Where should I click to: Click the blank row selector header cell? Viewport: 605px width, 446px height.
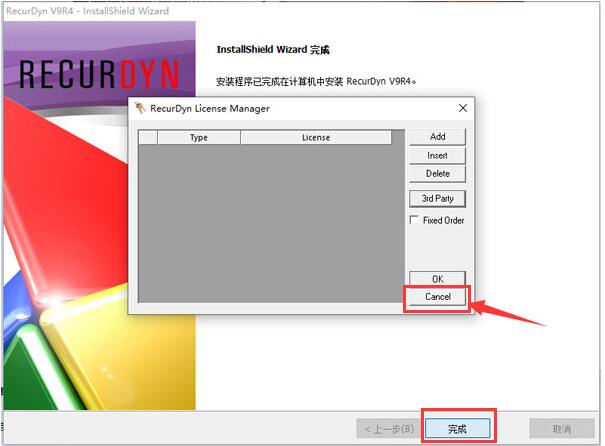click(x=148, y=137)
